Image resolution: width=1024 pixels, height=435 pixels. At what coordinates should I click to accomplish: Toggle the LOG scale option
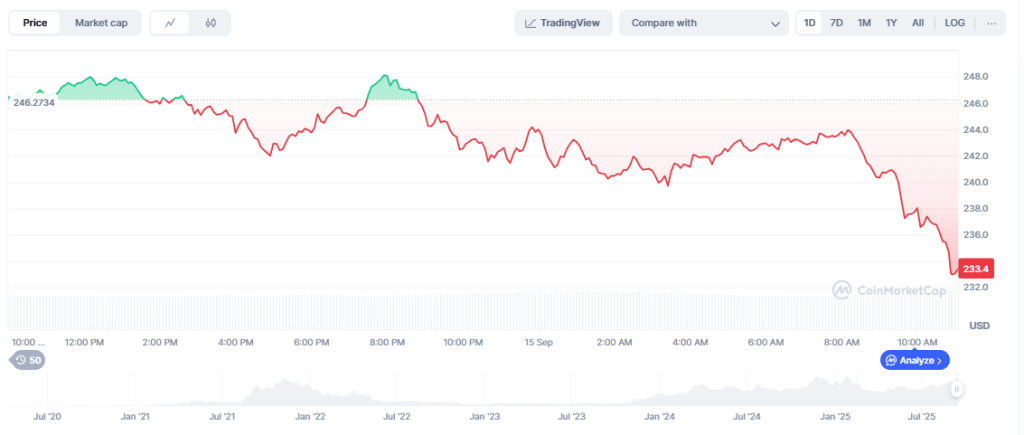click(x=954, y=23)
